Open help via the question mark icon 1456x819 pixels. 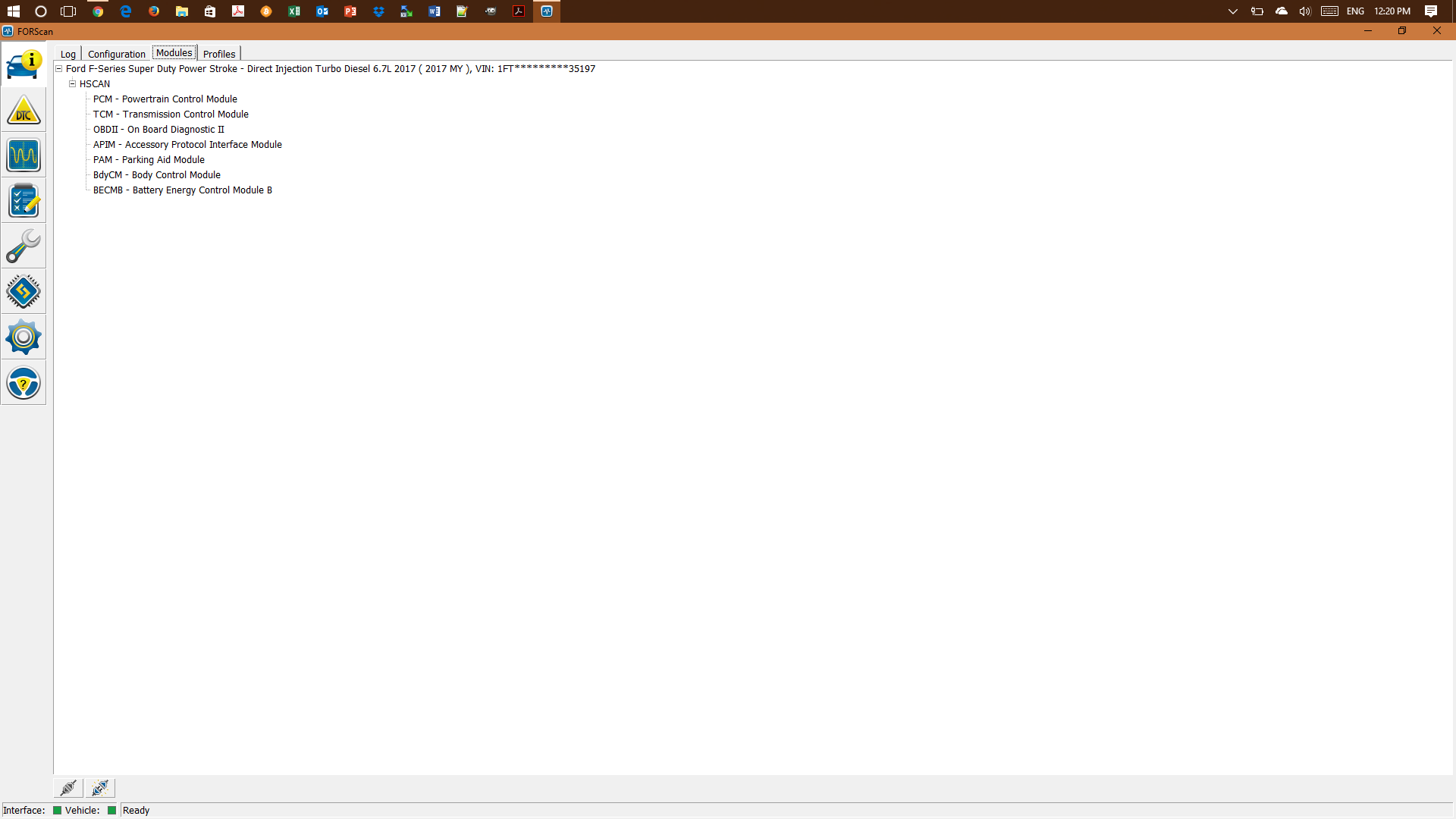(24, 383)
